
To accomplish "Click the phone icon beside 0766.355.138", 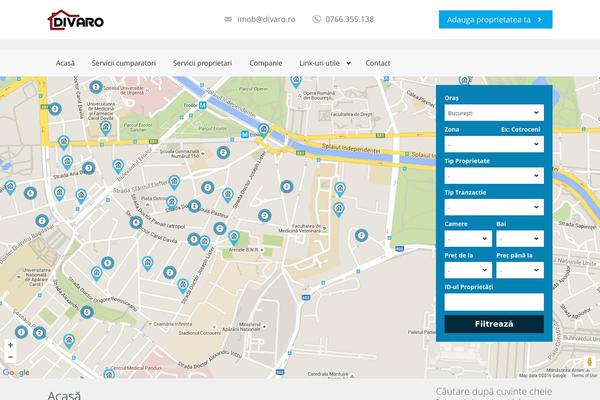I will (316, 19).
